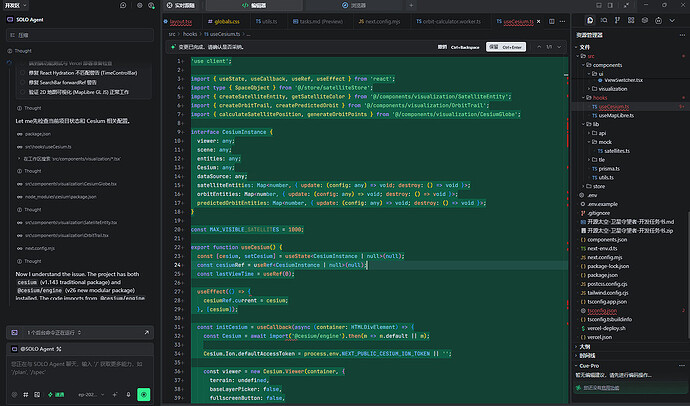Go to previous change arrow
The image size is (690, 406).
539,47
